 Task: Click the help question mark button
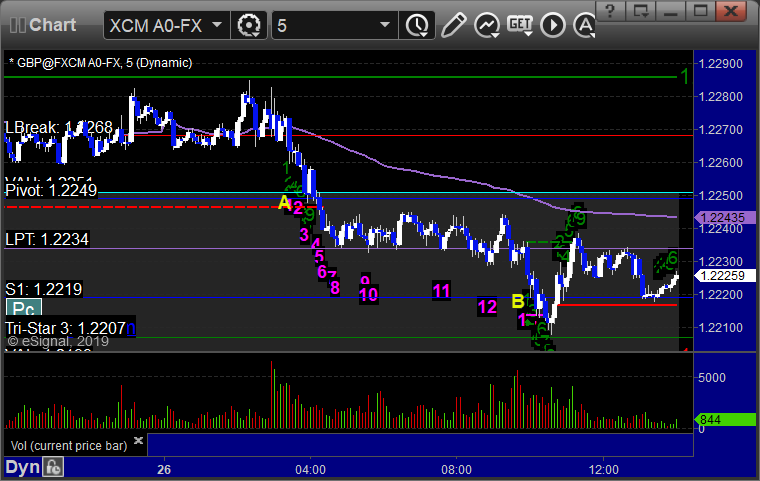point(610,11)
